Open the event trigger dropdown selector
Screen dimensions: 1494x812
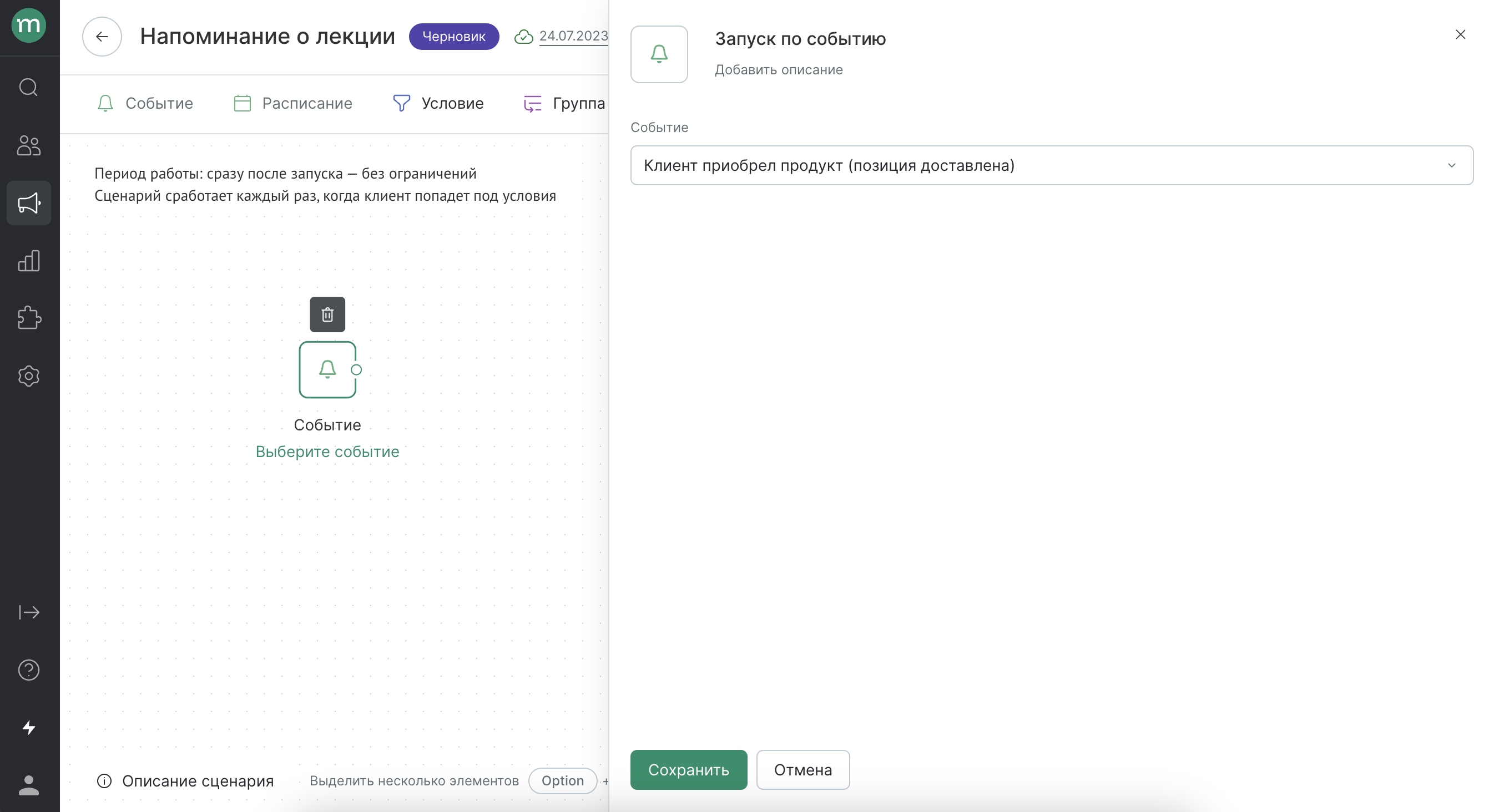1051,165
